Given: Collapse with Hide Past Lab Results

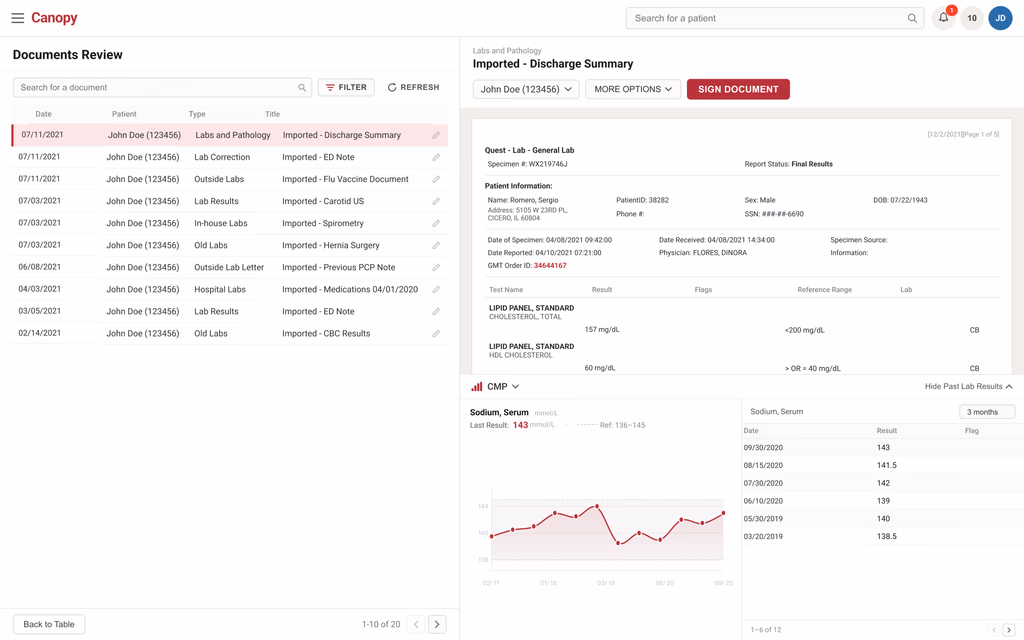Looking at the screenshot, I should [x=968, y=387].
